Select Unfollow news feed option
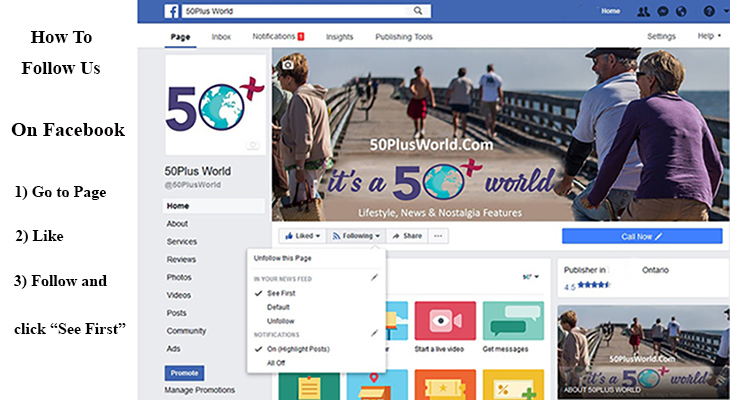 281,321
